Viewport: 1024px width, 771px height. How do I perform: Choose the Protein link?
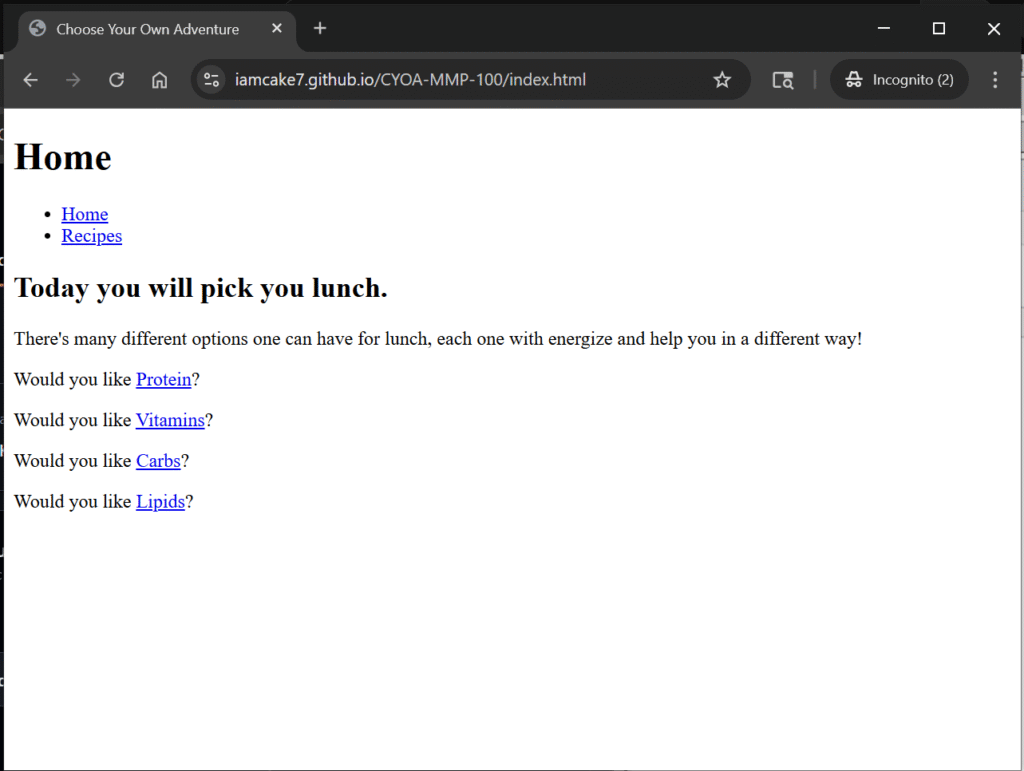click(164, 379)
